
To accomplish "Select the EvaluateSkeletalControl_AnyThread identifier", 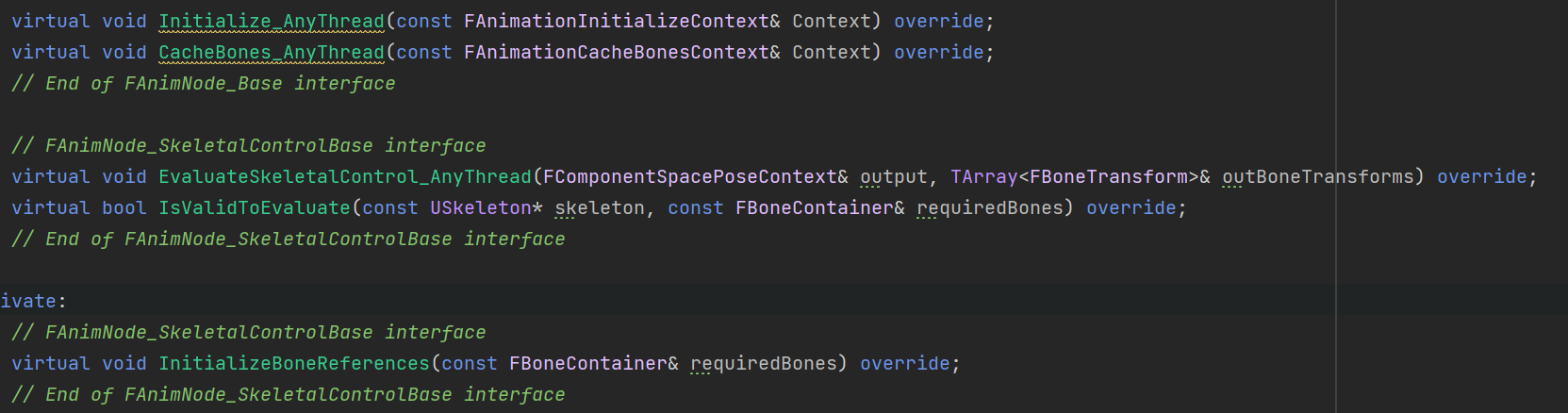I will [x=345, y=176].
